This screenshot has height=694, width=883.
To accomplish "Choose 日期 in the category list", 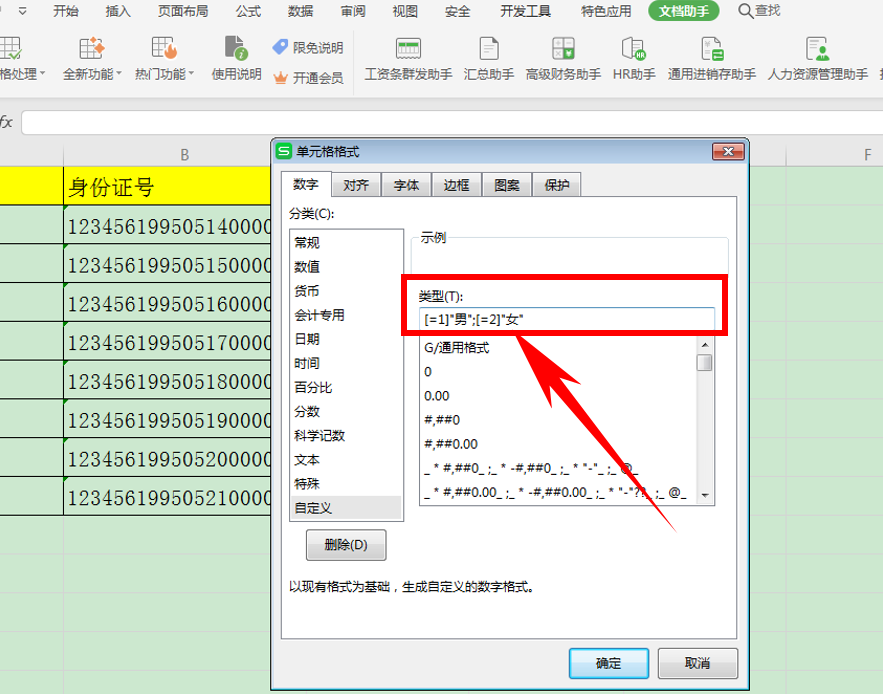I will coord(346,339).
